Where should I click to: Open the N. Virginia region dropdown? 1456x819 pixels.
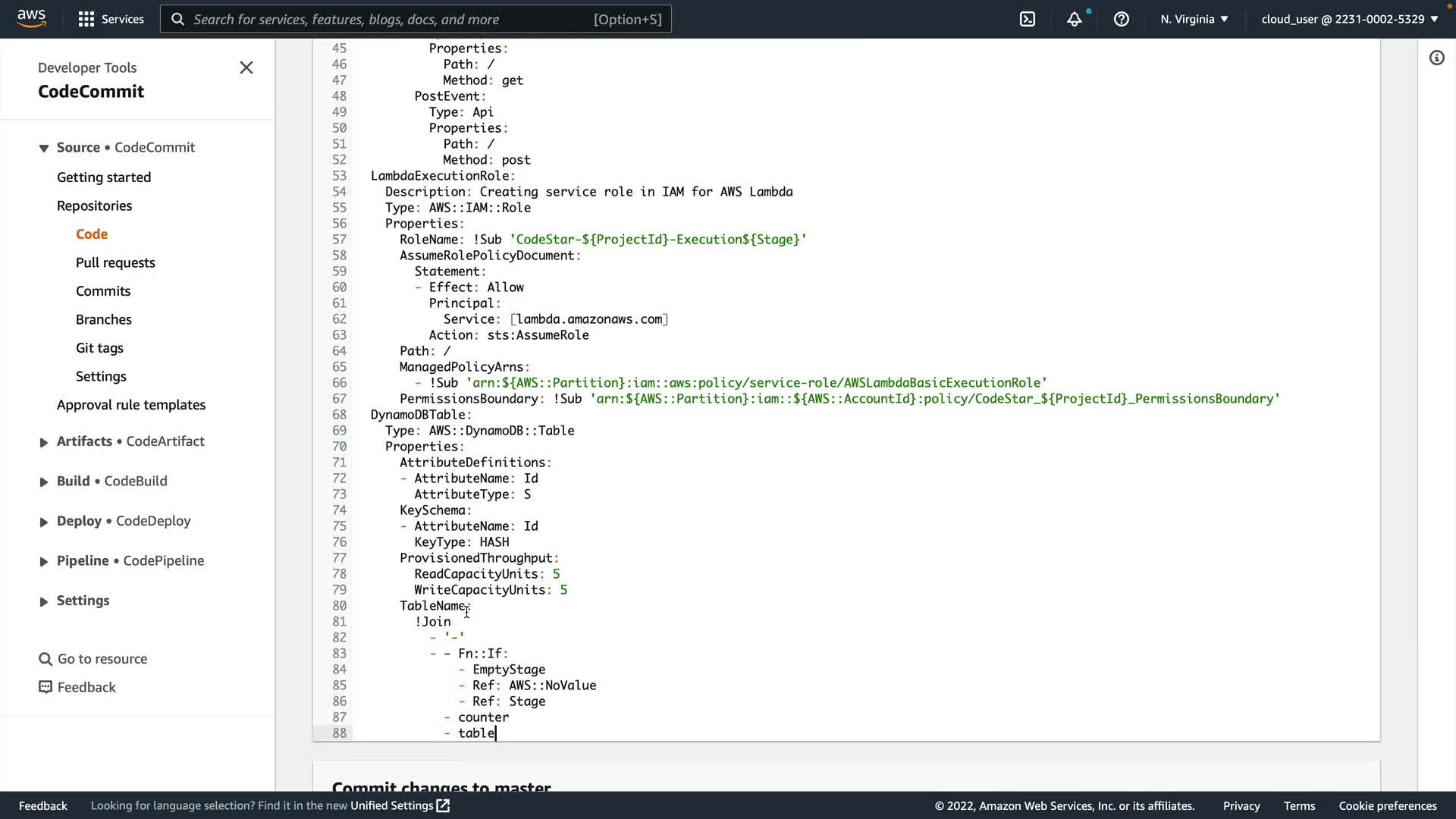coord(1194,19)
